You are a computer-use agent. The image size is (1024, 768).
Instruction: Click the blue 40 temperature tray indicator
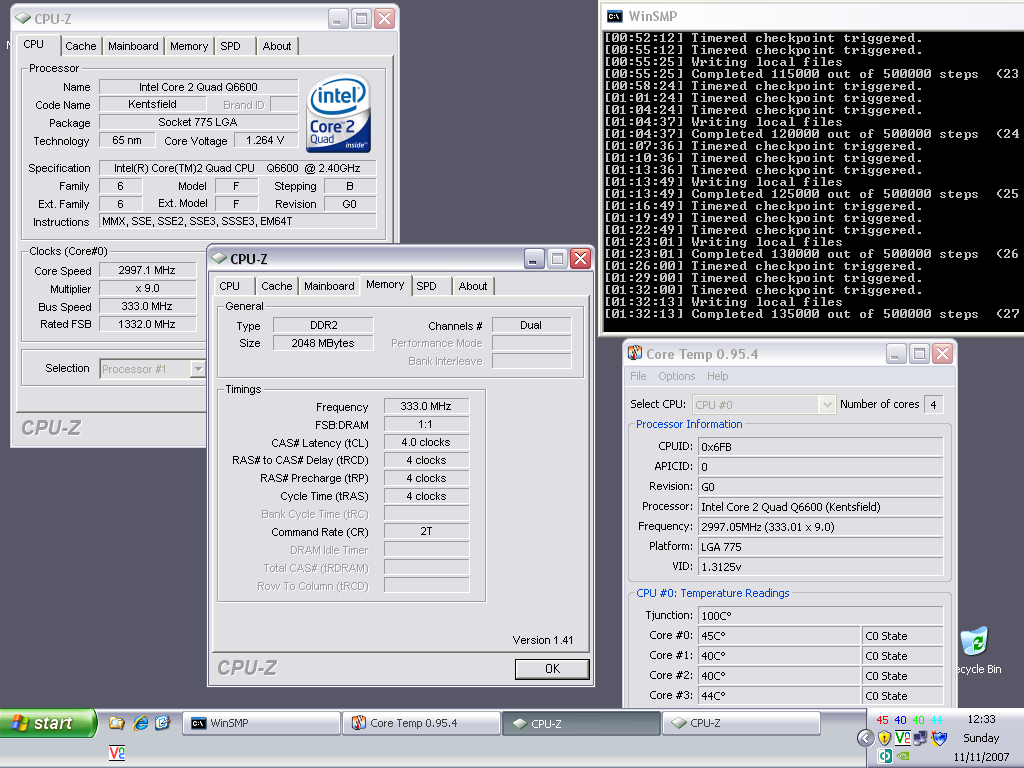click(901, 720)
